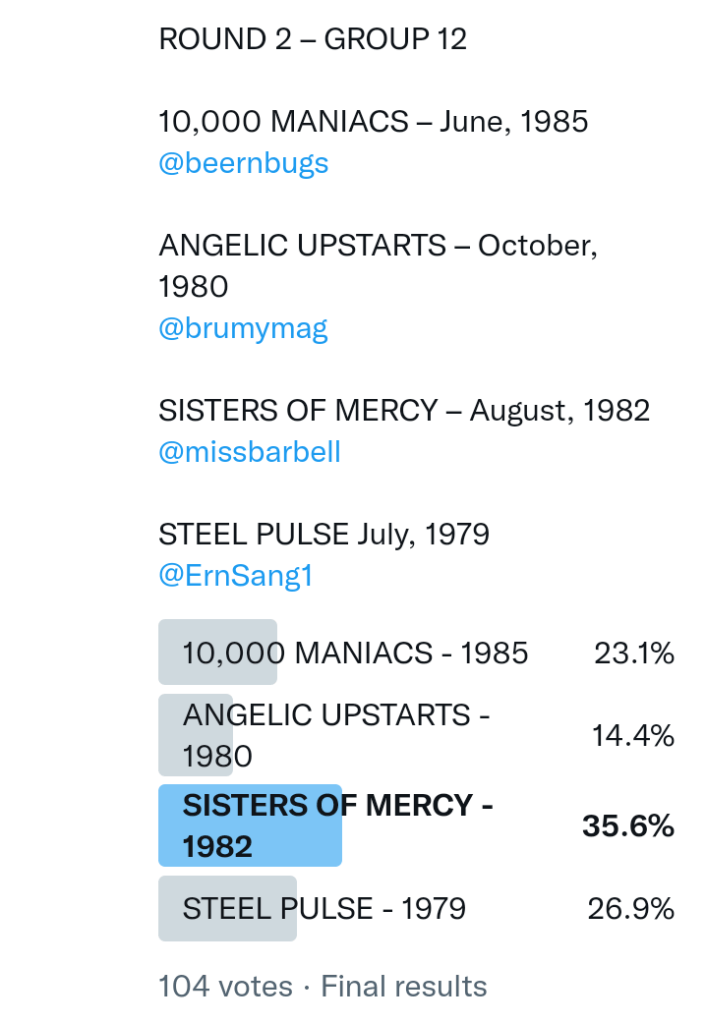This screenshot has width=706, height=1023.
Task: Open the @beernbugs profile link
Action: 243,164
